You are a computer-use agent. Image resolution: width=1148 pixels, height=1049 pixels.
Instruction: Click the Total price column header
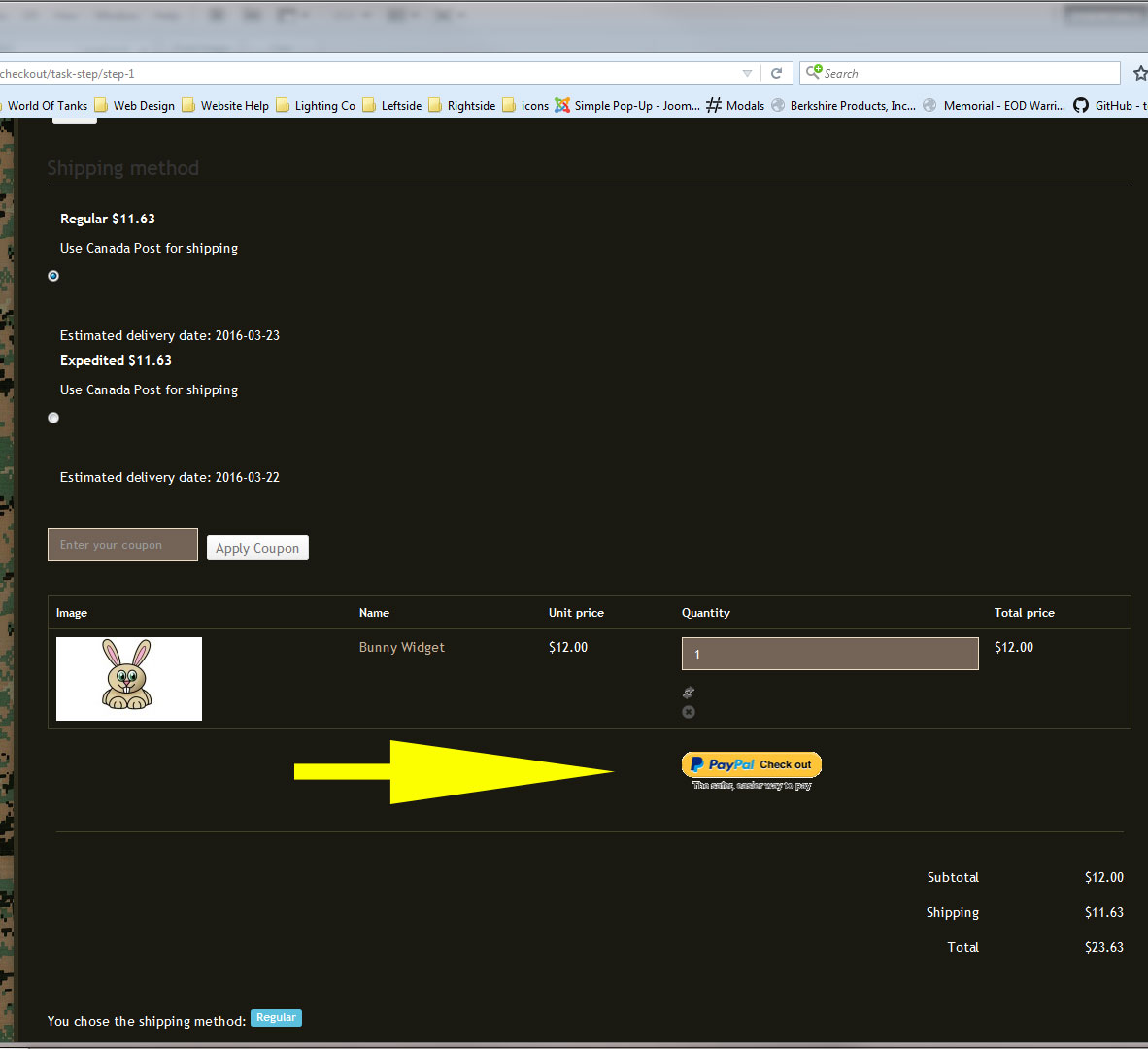click(1025, 613)
